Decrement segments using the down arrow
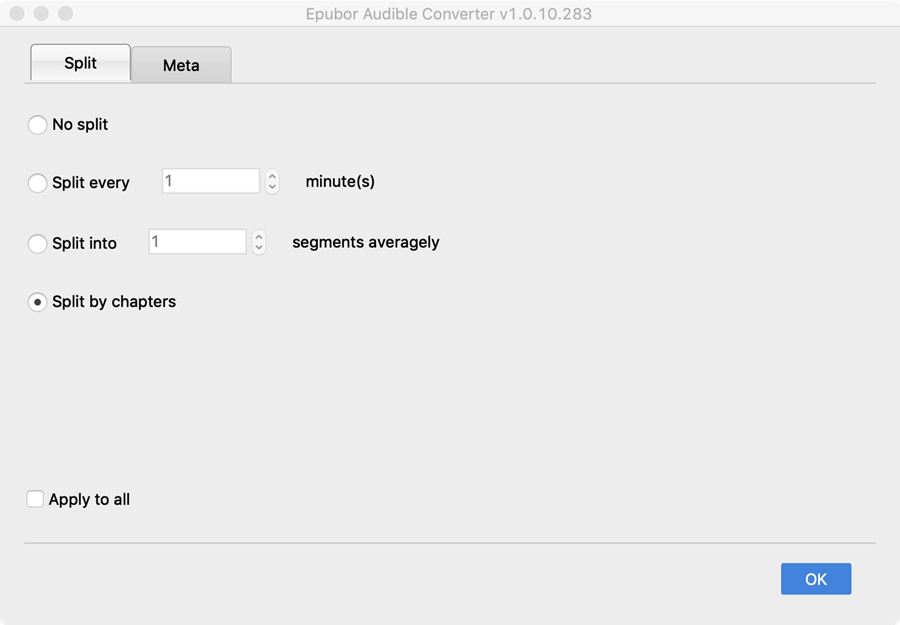This screenshot has width=900, height=625. click(259, 247)
